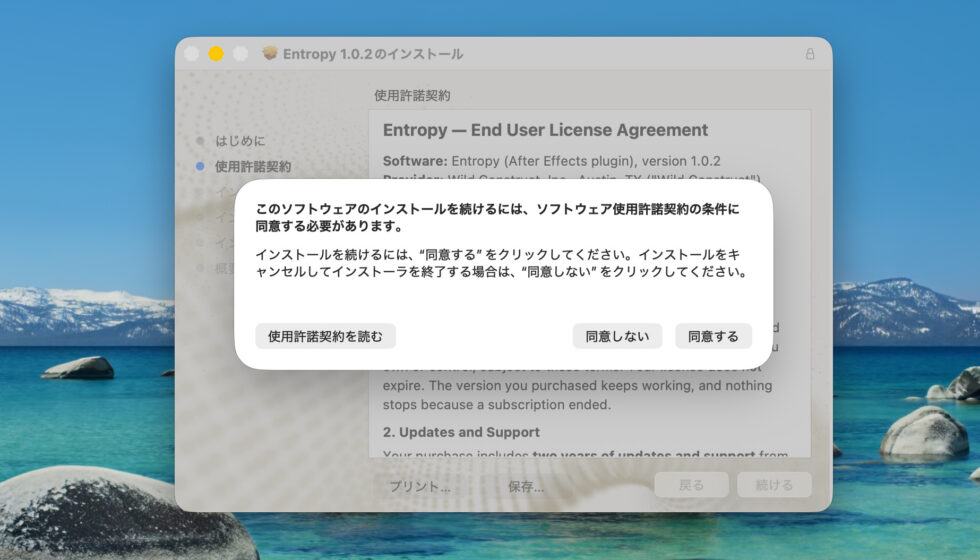This screenshot has height=560, width=980.
Task: Select the 使用許諾契約 step in sidebar
Action: tap(252, 166)
